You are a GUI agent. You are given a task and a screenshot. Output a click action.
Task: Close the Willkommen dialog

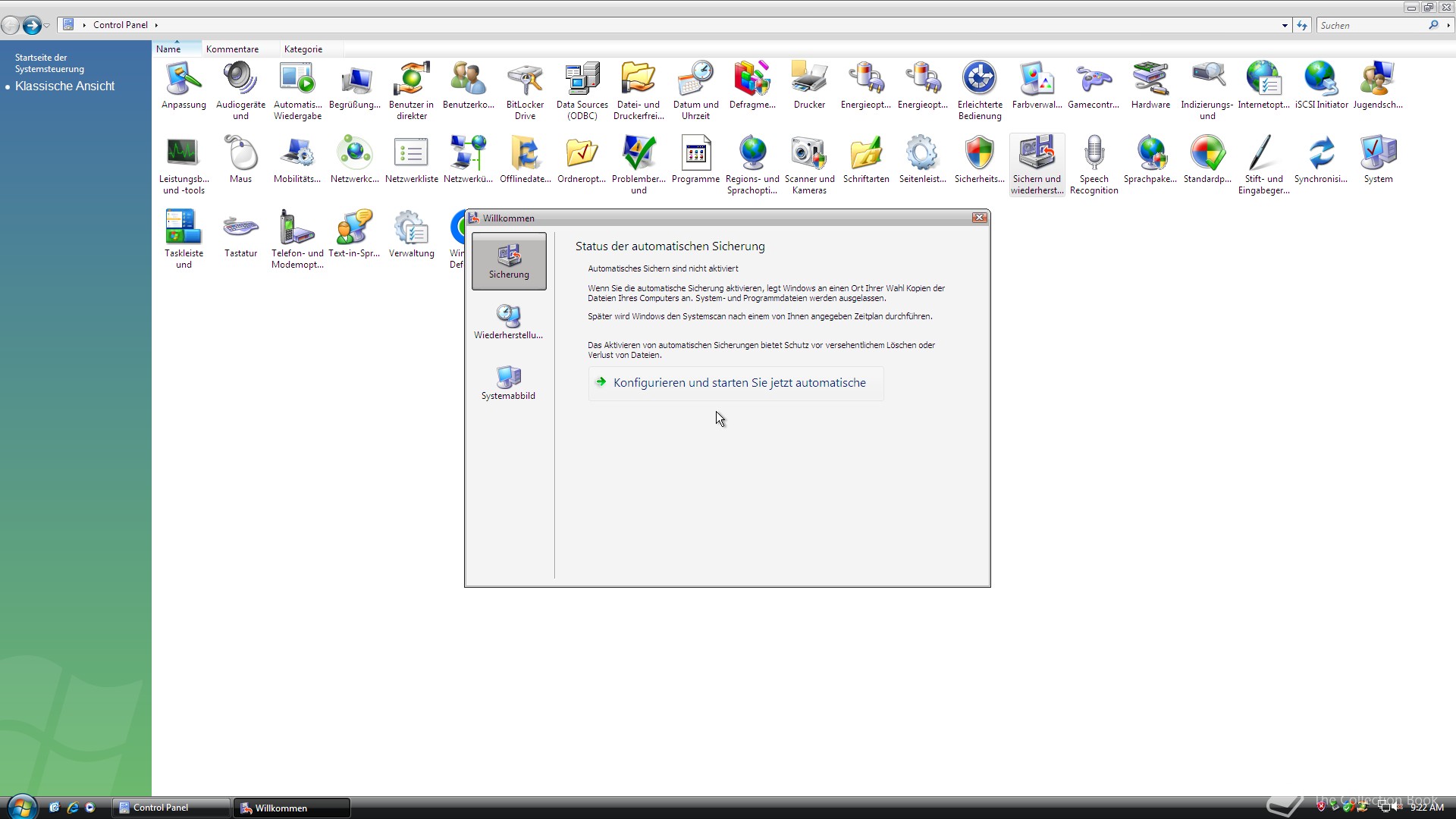coord(979,218)
